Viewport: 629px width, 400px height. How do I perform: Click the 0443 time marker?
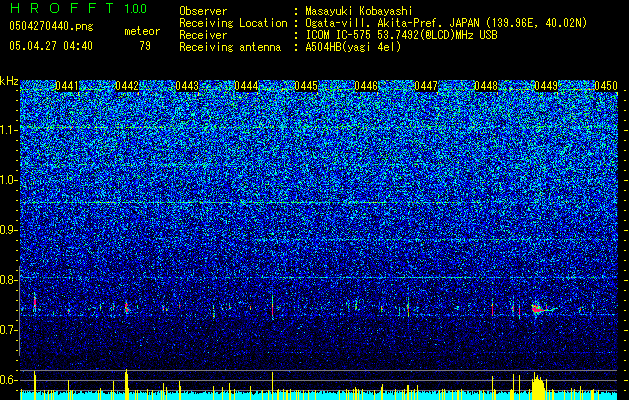coord(187,86)
